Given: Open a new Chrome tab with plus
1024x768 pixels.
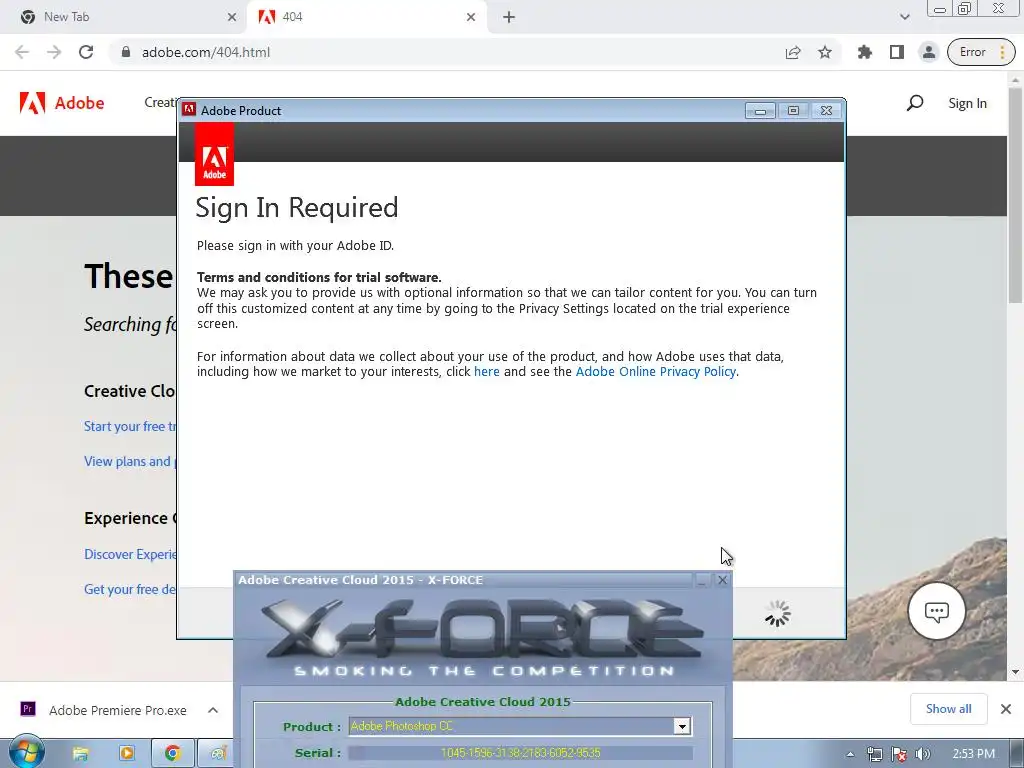Looking at the screenshot, I should coord(509,18).
